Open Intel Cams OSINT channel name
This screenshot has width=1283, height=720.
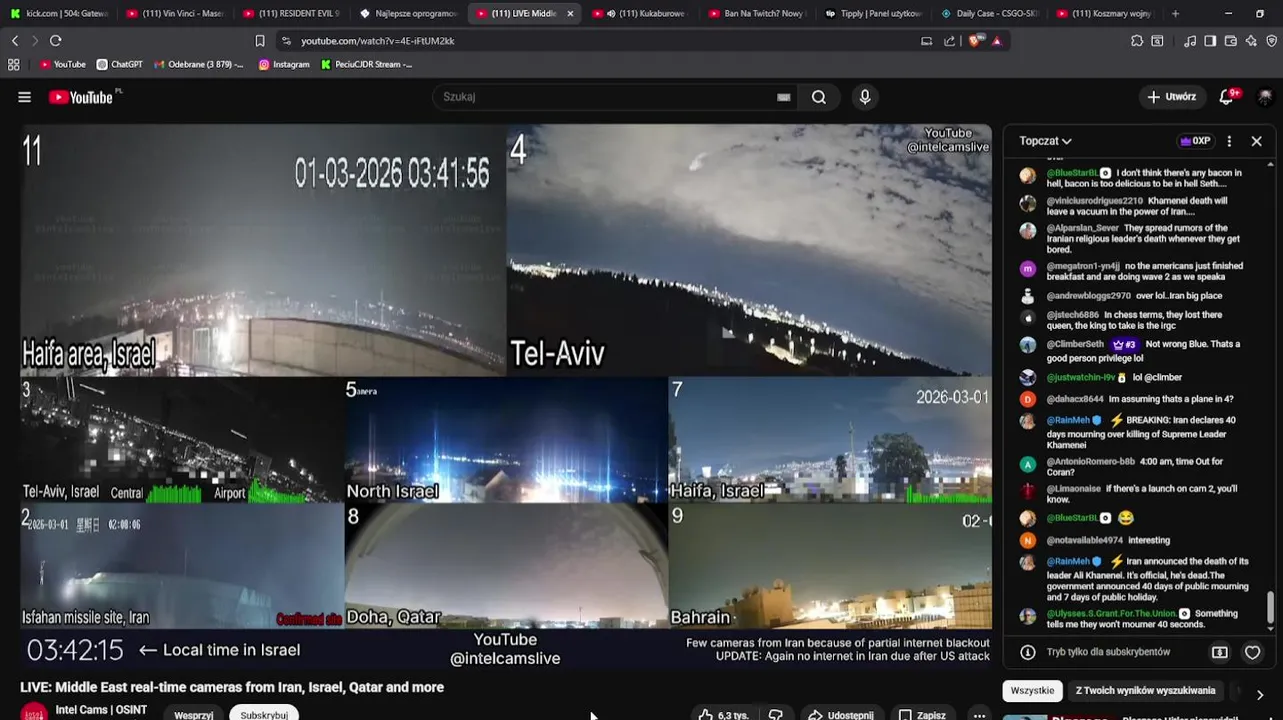click(x=101, y=710)
